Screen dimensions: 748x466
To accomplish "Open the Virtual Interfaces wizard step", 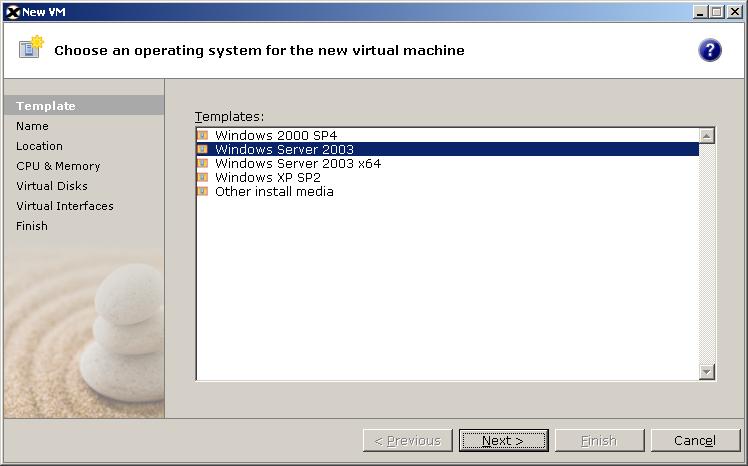I will click(64, 206).
